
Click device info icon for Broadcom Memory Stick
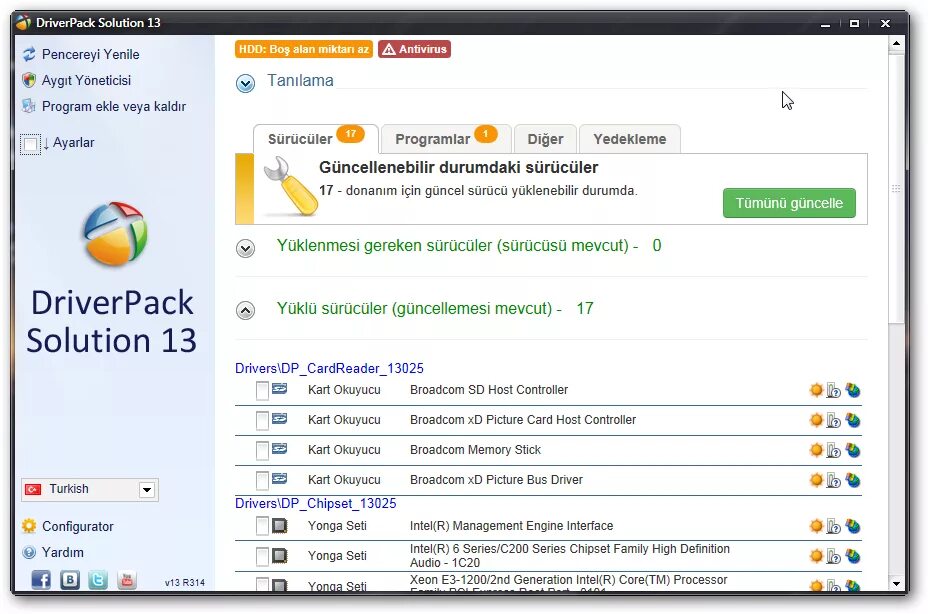coord(833,451)
